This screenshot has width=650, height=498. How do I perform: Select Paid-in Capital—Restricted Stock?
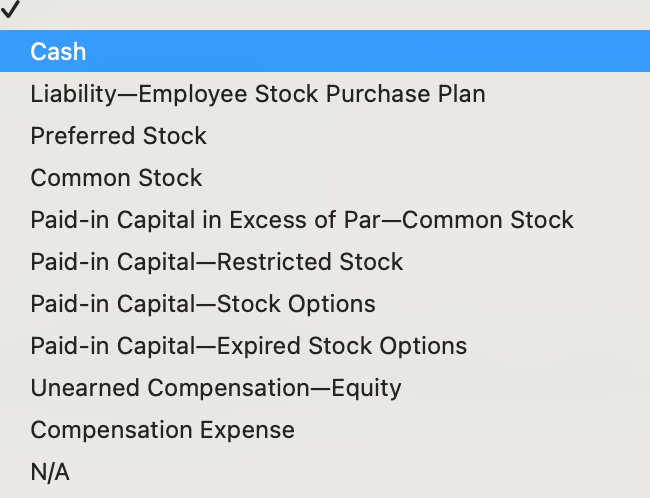coord(216,262)
